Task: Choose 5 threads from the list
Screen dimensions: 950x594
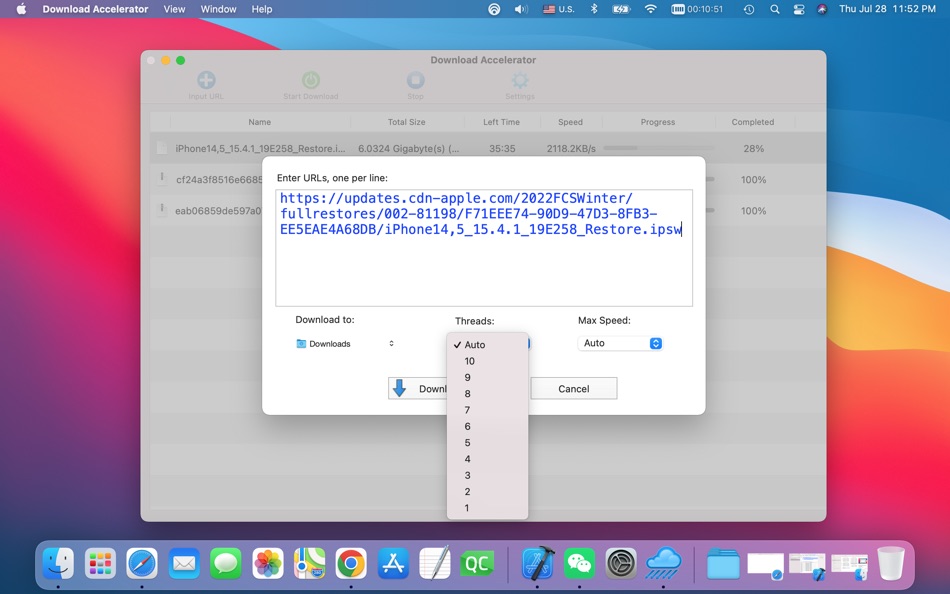Action: pyautogui.click(x=487, y=442)
